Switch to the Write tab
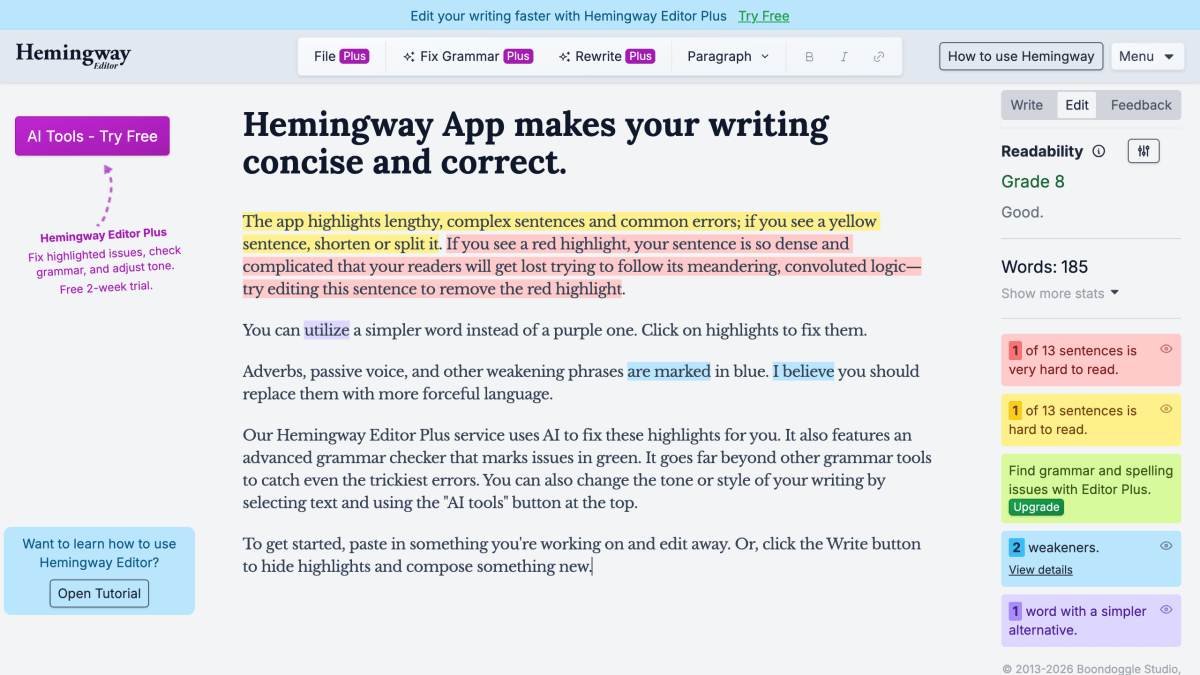The height and width of the screenshot is (675, 1200). click(x=1027, y=105)
